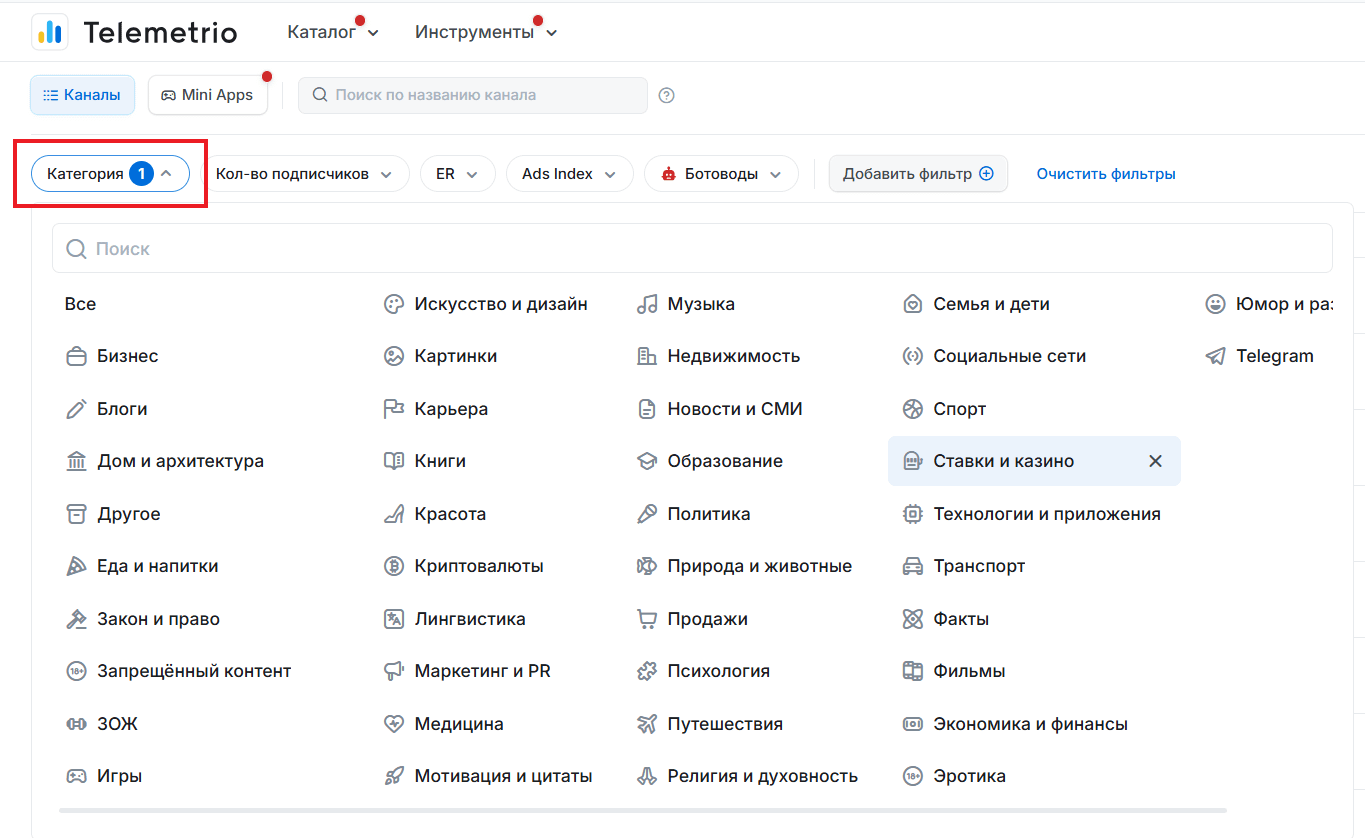This screenshot has height=838, width=1365.
Task: Click the Очистить фильтры link
Action: (1105, 174)
